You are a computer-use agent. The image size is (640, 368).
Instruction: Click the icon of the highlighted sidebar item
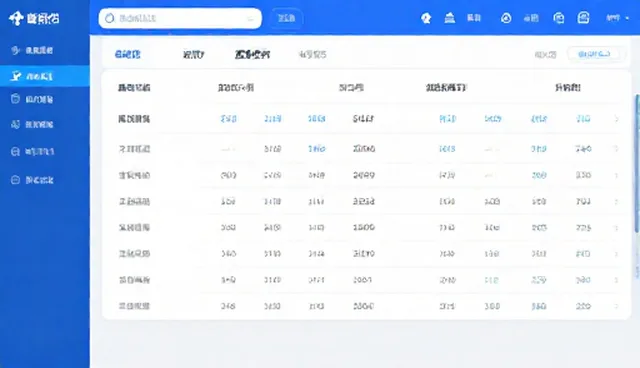[16, 76]
